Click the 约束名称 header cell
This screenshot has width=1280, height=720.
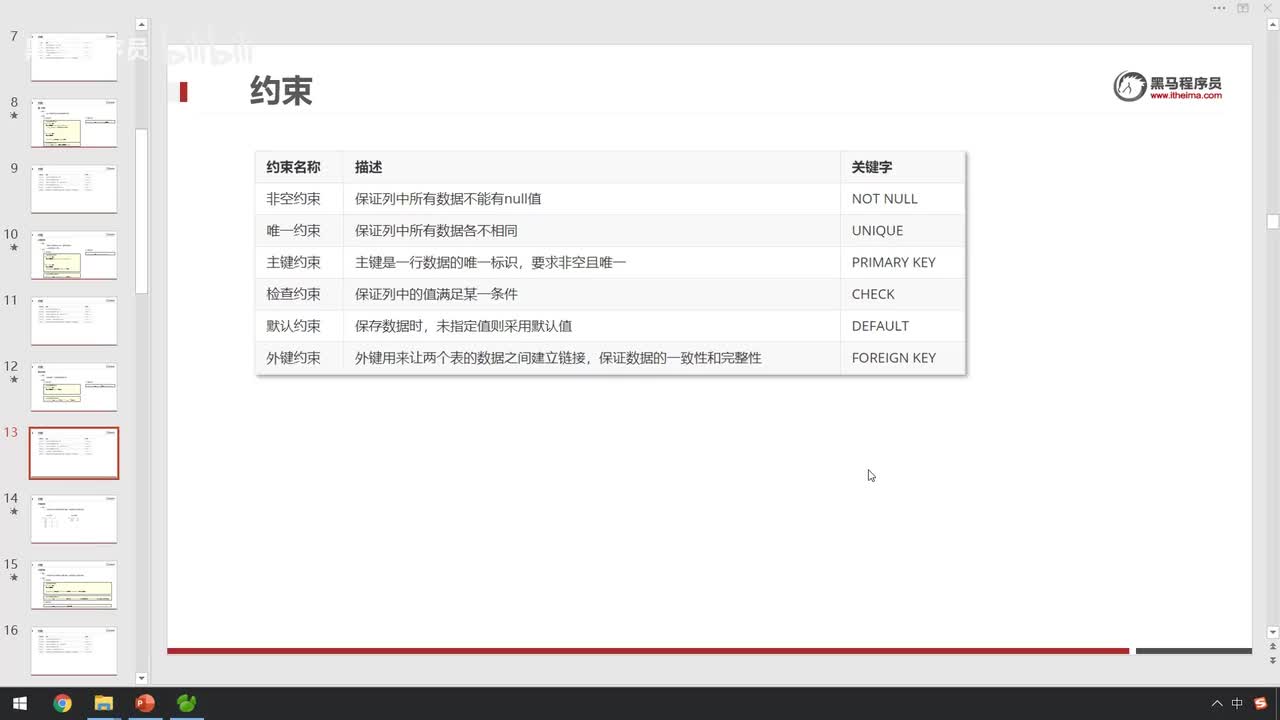pyautogui.click(x=299, y=167)
